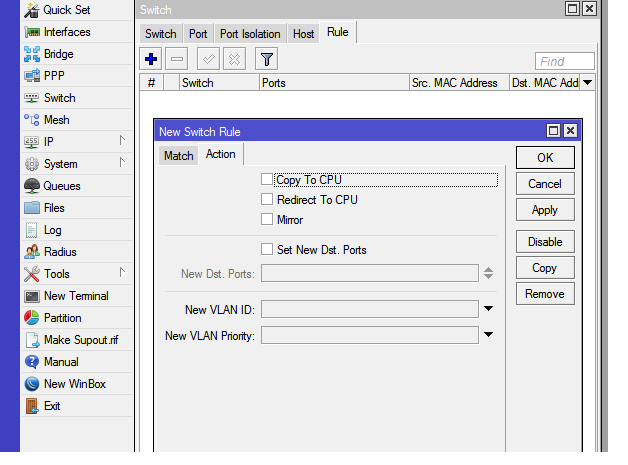This screenshot has height=465, width=628.
Task: Add a new rule with the plus icon
Action: 151,59
